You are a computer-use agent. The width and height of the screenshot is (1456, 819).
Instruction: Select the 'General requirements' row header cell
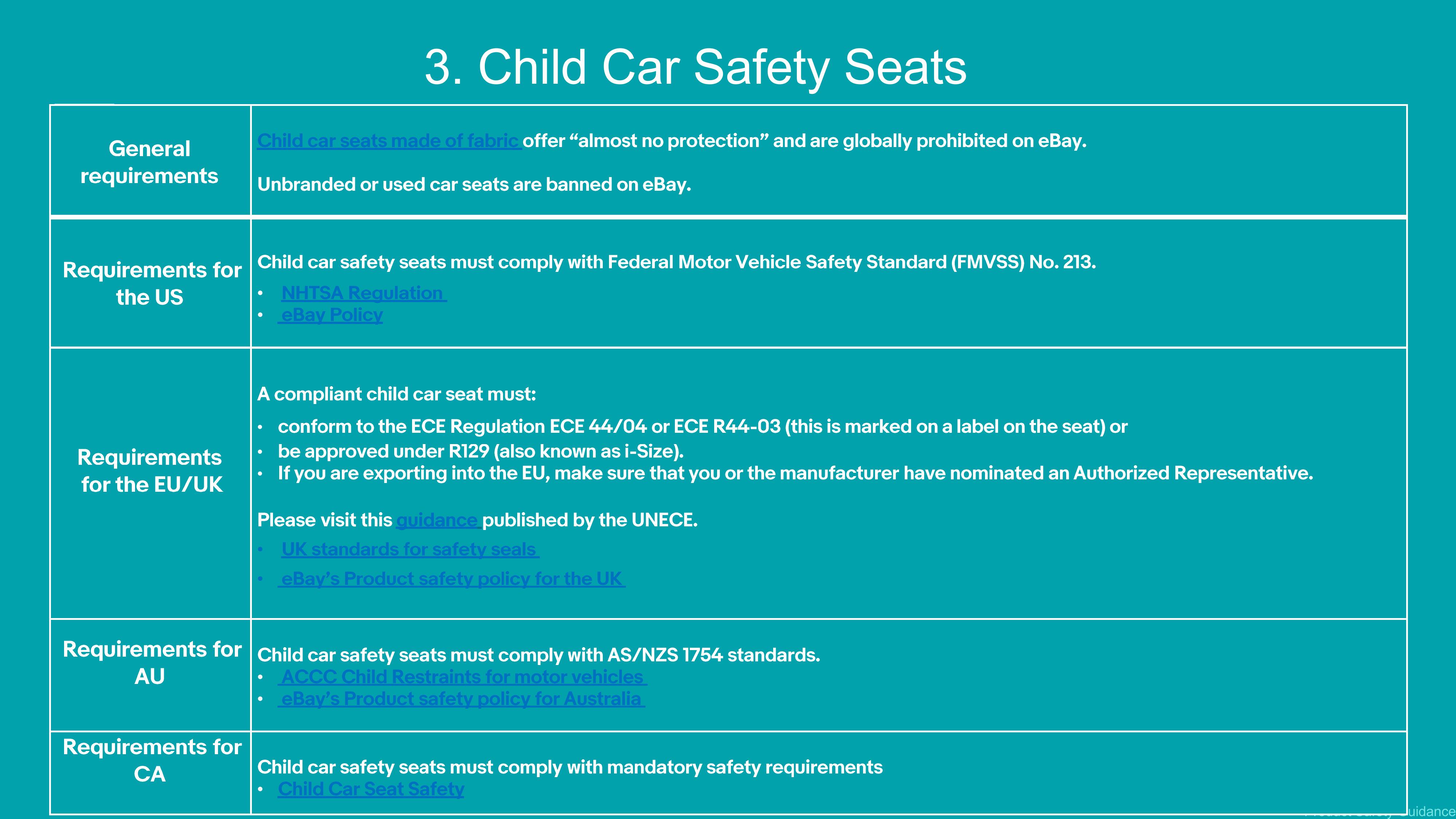click(149, 162)
